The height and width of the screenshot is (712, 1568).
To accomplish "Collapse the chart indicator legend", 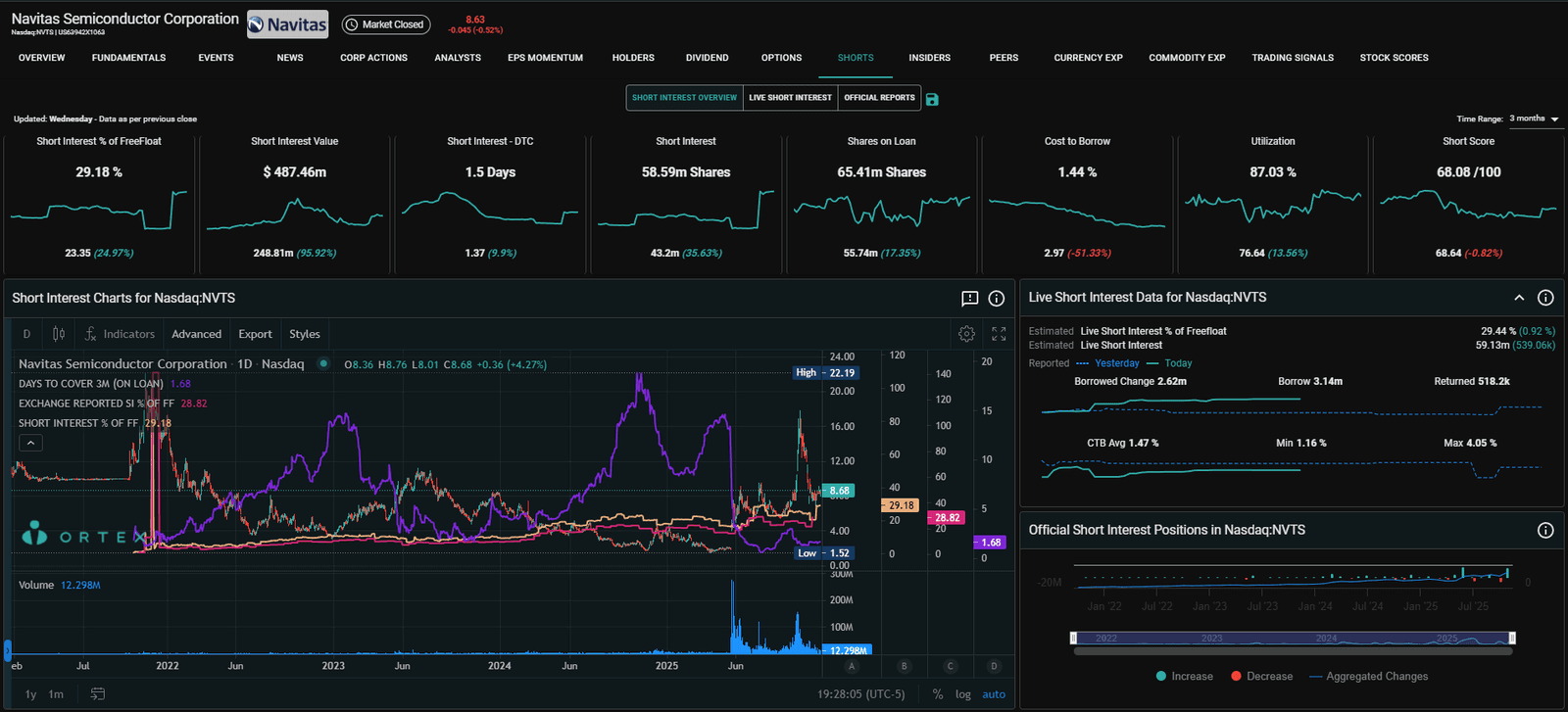I will tap(31, 443).
